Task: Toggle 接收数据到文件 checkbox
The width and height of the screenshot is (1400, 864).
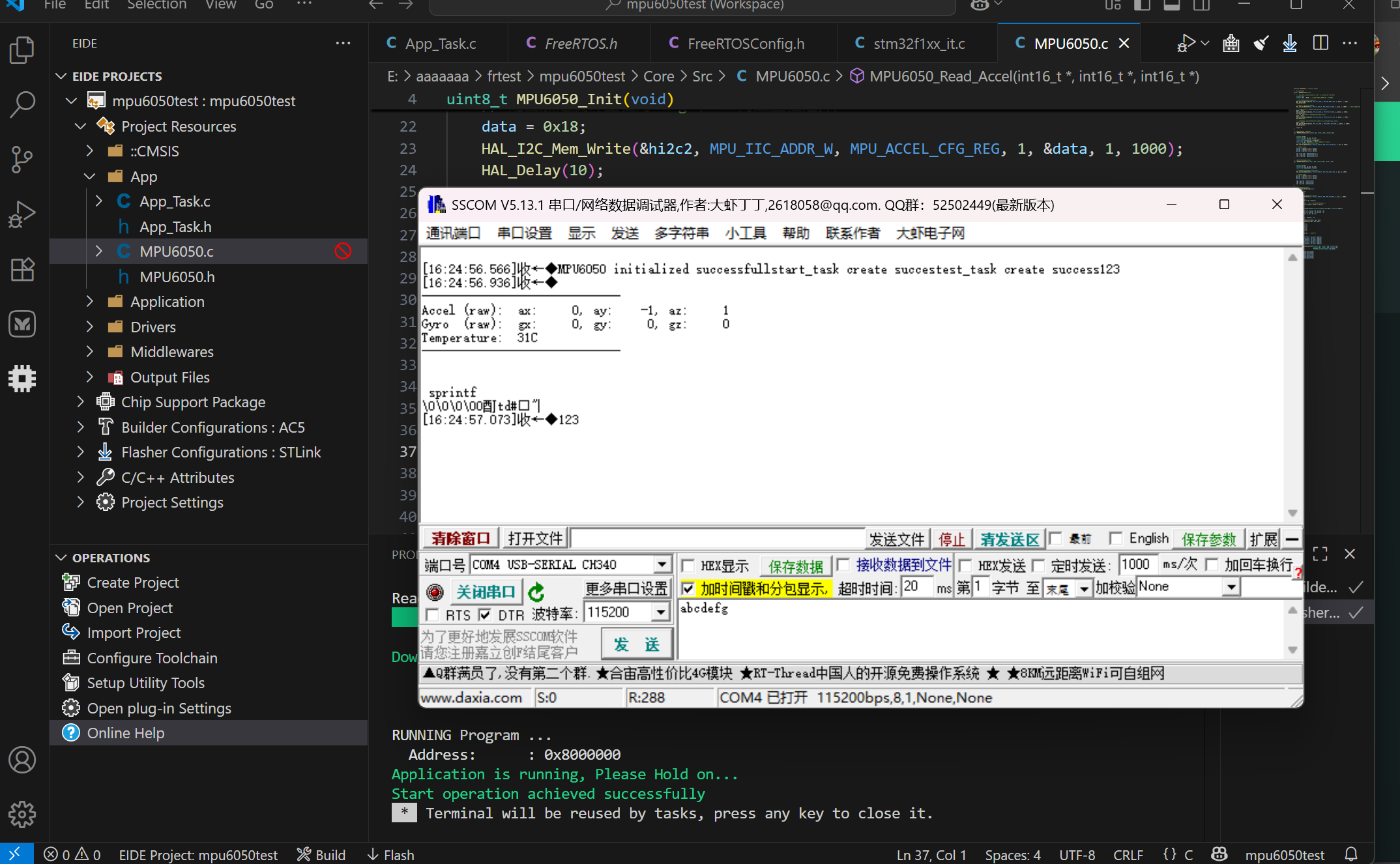Action: (843, 565)
